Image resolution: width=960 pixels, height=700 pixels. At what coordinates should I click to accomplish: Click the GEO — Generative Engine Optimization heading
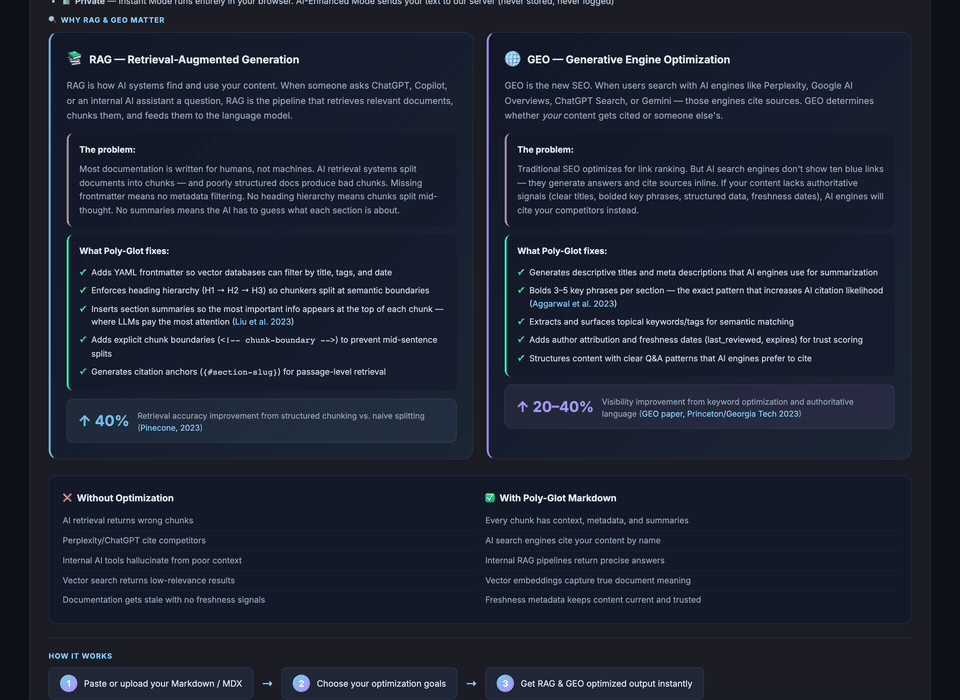629,59
